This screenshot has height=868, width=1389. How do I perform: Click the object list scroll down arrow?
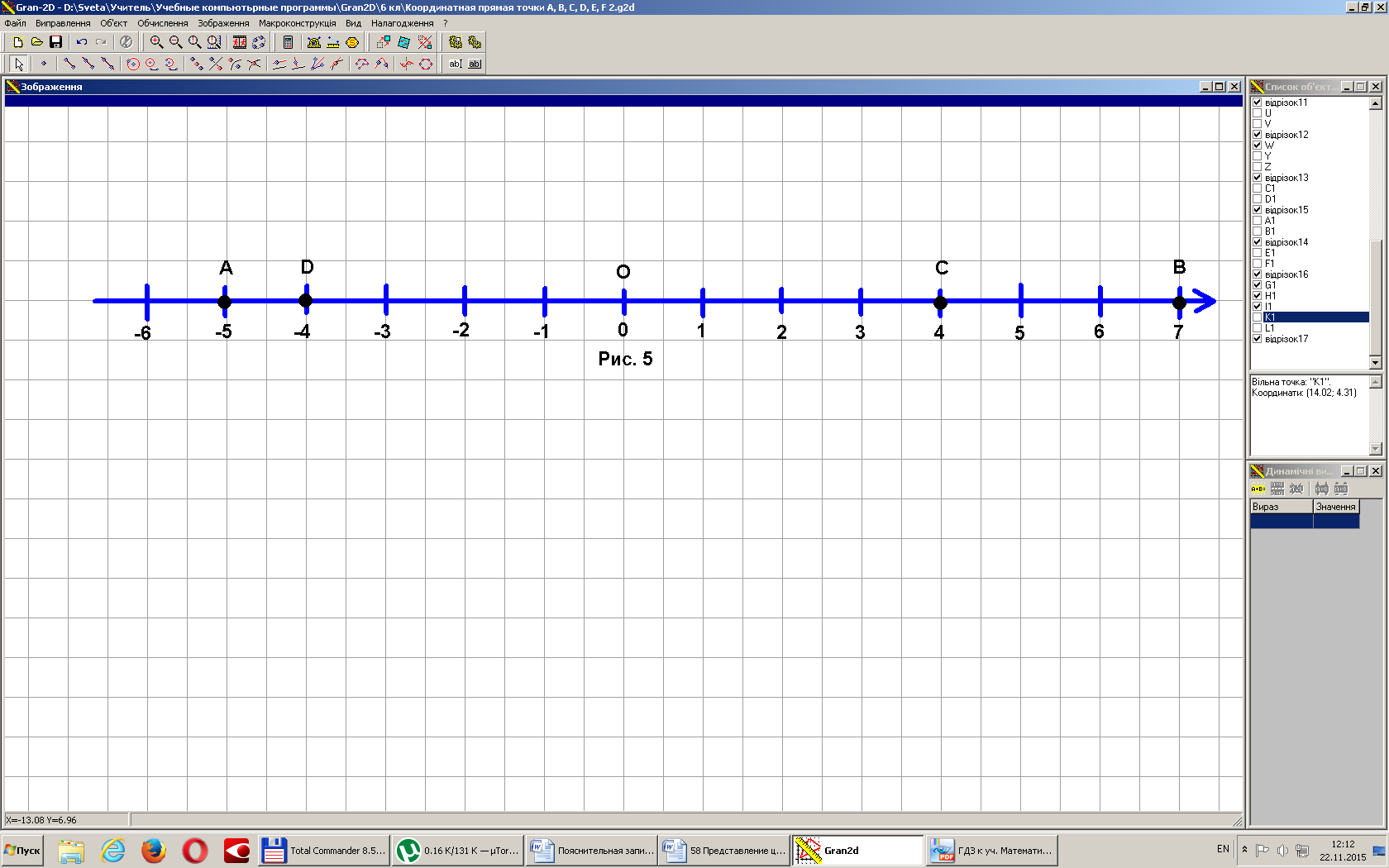pyautogui.click(x=1376, y=363)
